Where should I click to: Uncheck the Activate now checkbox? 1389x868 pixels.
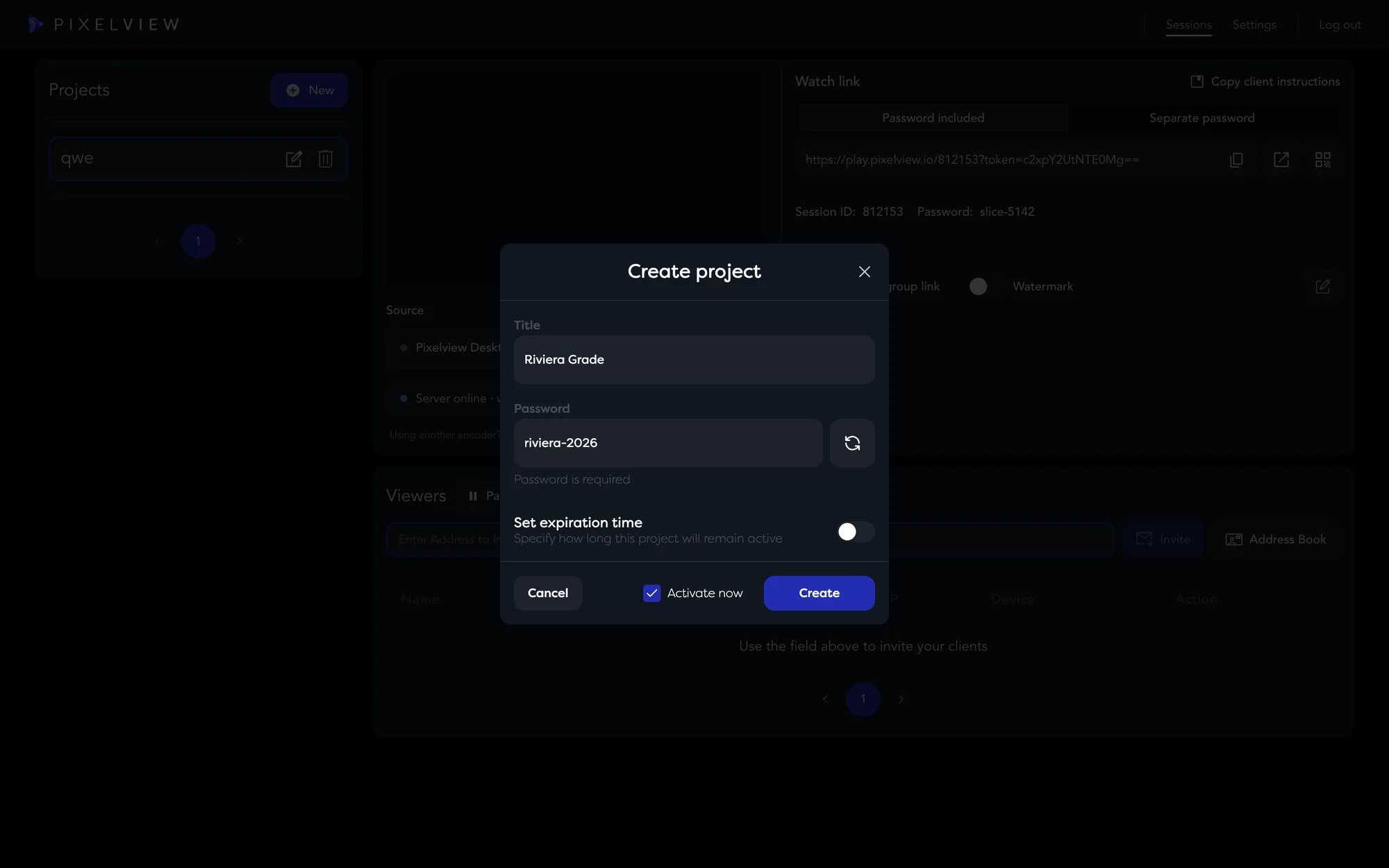point(651,593)
